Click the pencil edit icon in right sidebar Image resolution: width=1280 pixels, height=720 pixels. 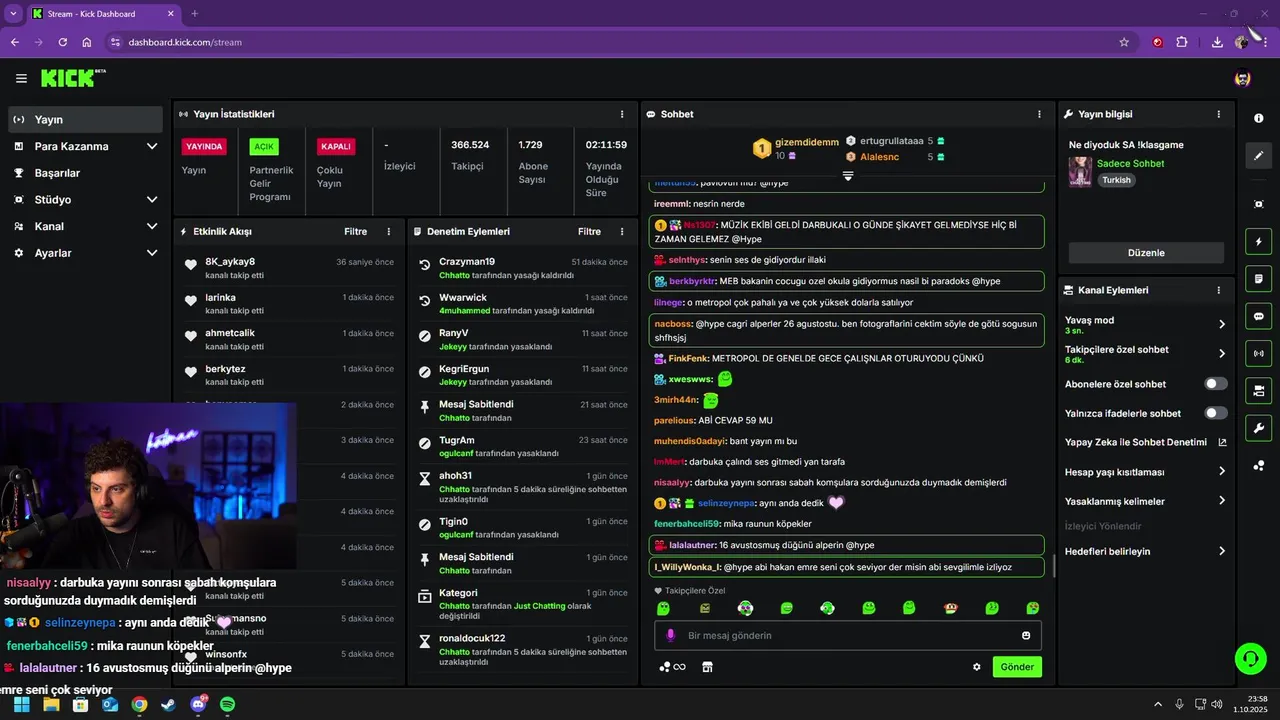(1258, 155)
